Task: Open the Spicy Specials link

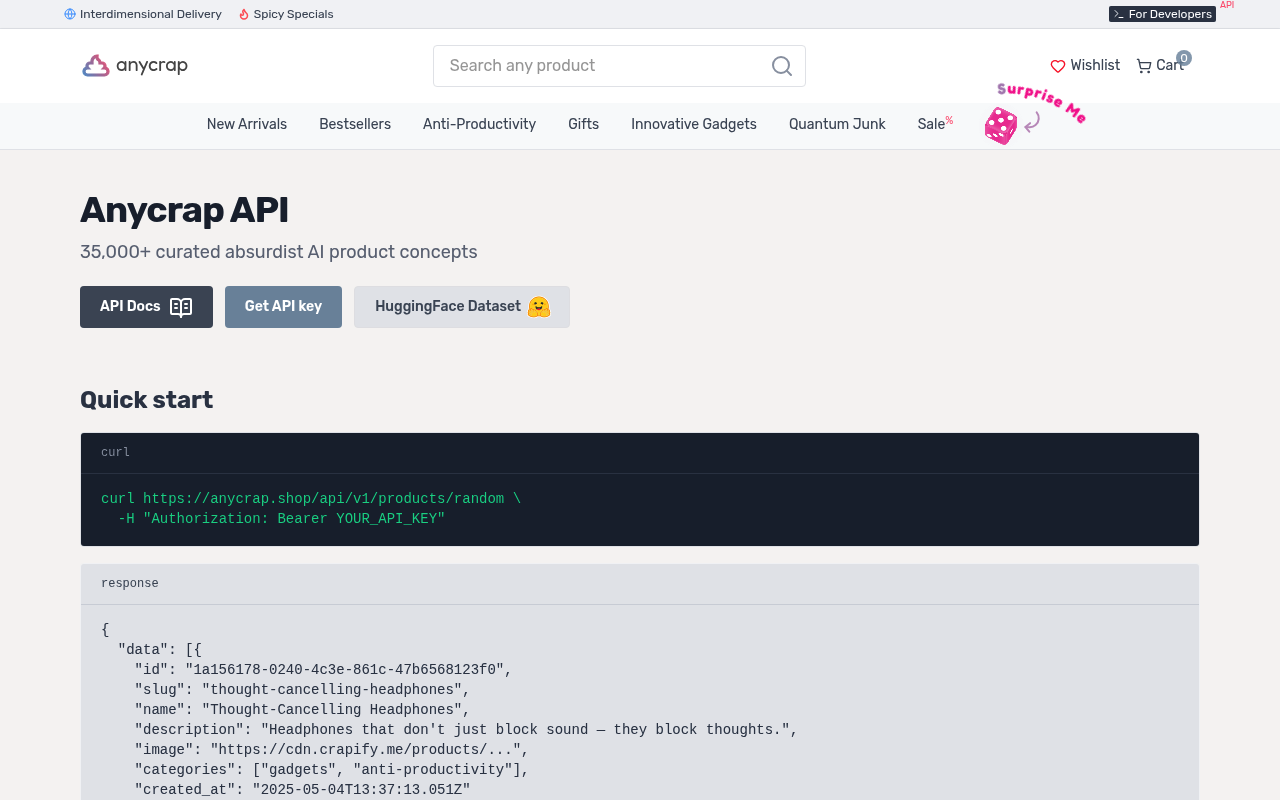Action: coord(286,14)
